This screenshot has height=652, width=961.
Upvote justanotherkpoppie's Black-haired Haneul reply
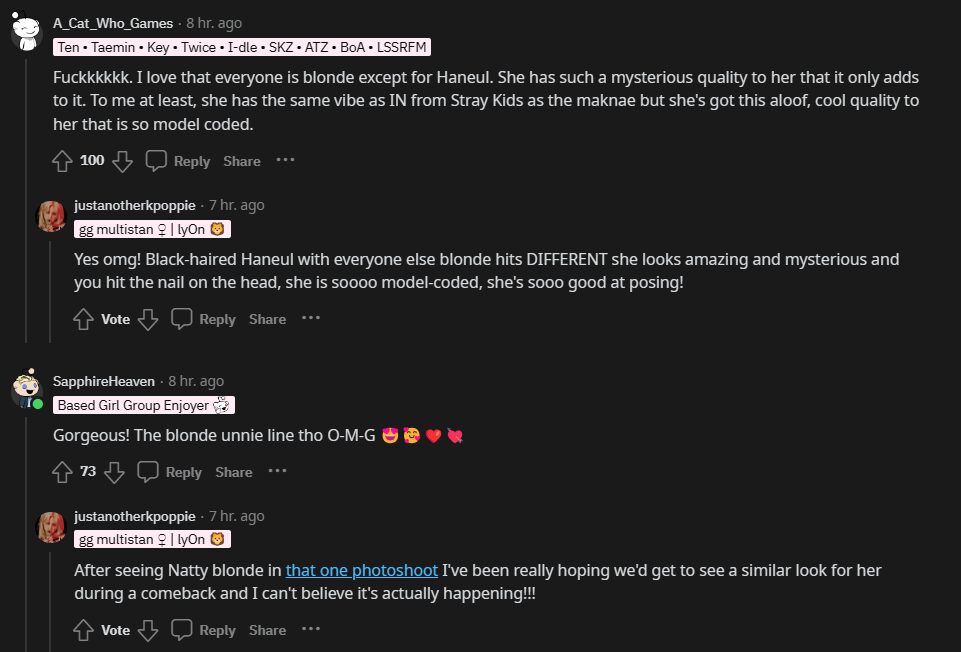pyautogui.click(x=84, y=319)
